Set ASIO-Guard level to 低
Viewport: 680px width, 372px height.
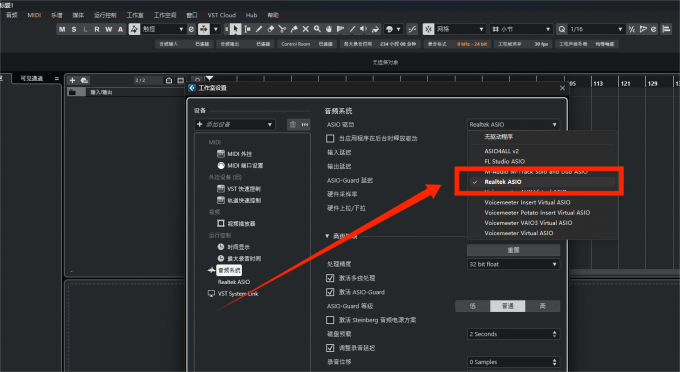point(473,306)
